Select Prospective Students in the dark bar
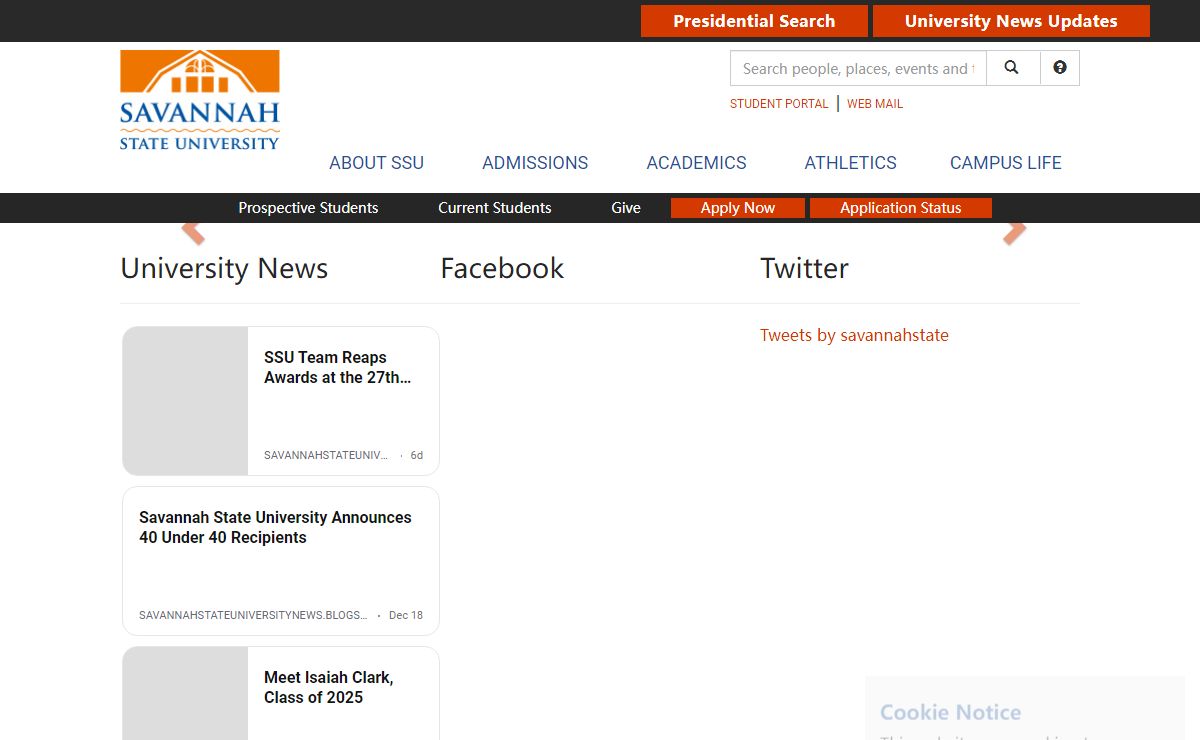The width and height of the screenshot is (1200, 740). click(308, 208)
